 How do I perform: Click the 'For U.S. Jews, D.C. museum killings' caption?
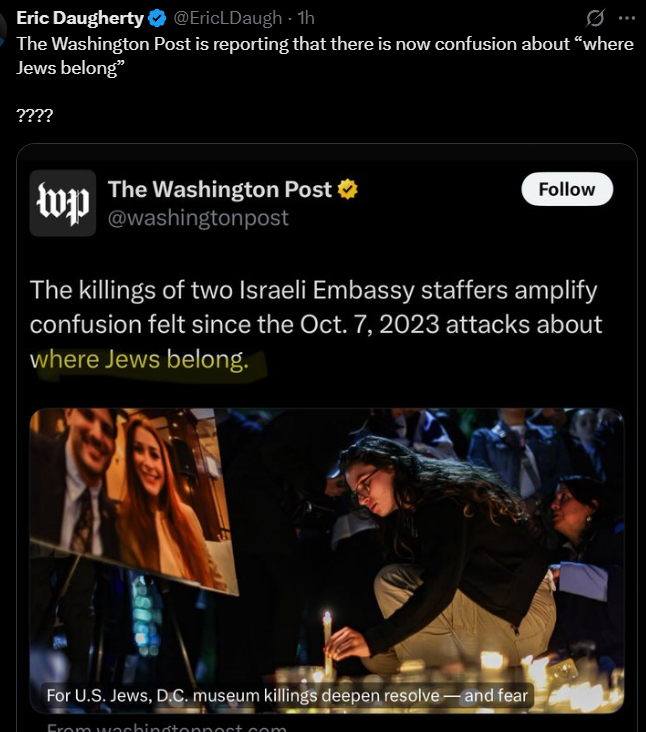287,695
